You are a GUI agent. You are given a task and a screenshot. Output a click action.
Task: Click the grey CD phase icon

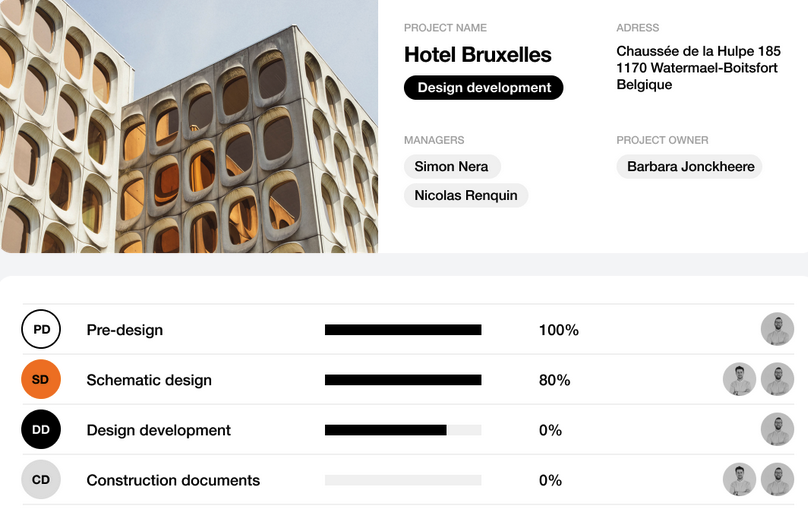(x=41, y=480)
